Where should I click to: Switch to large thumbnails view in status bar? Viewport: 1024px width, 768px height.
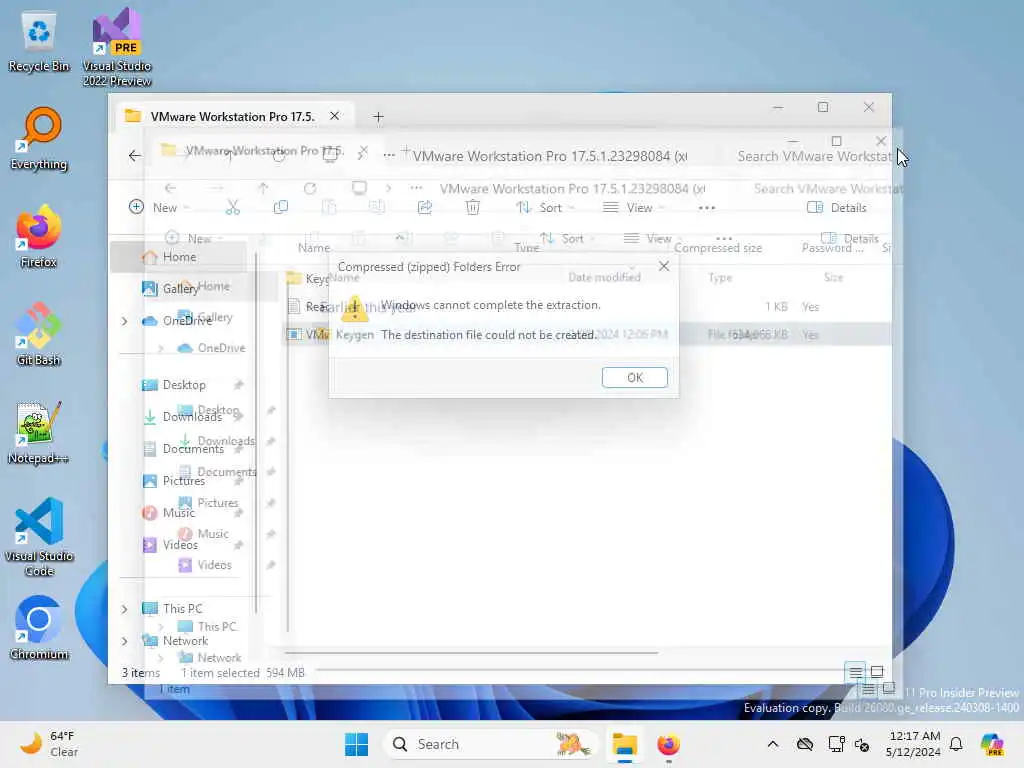pyautogui.click(x=877, y=671)
